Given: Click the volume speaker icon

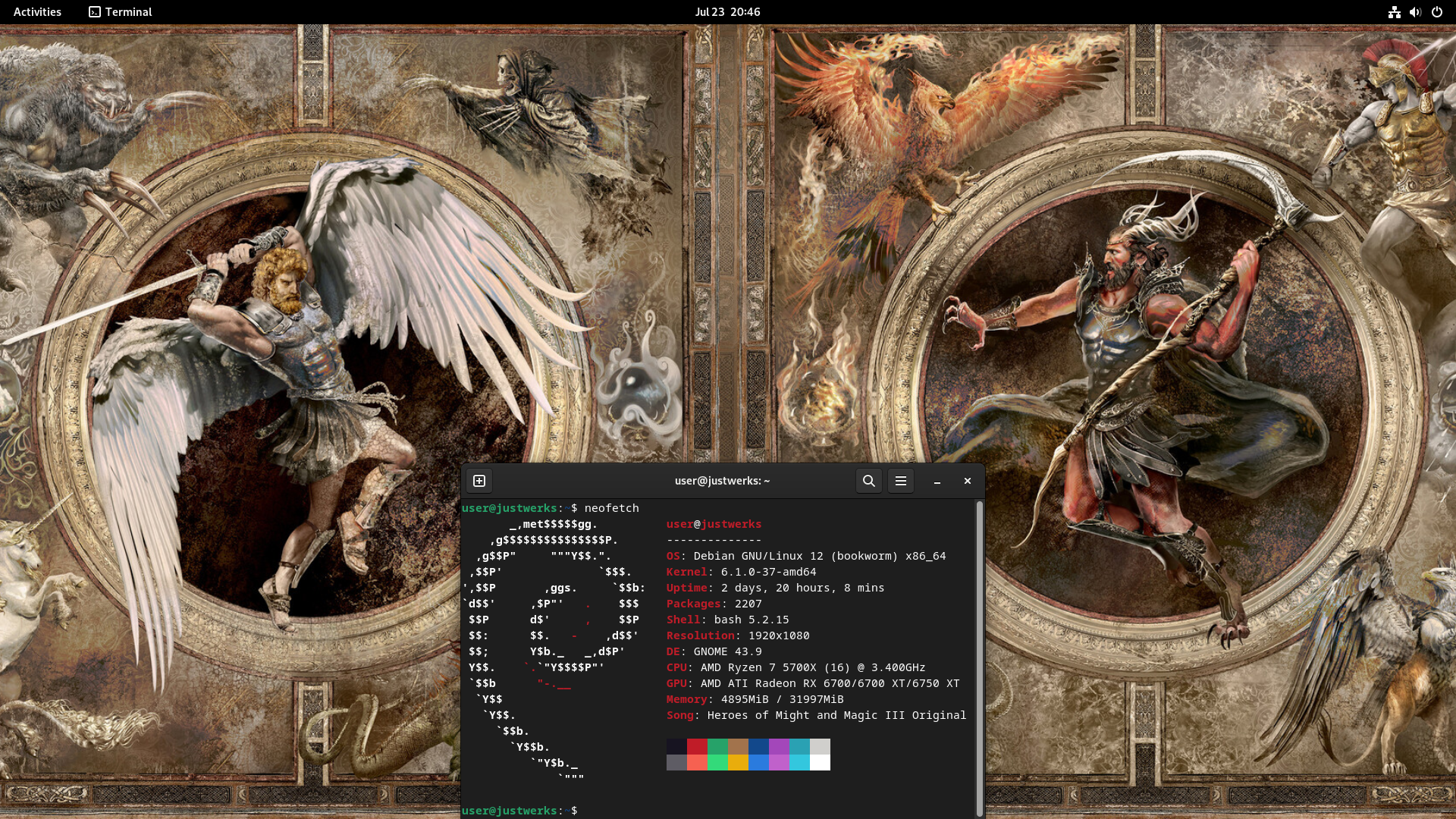Looking at the screenshot, I should click(1415, 12).
